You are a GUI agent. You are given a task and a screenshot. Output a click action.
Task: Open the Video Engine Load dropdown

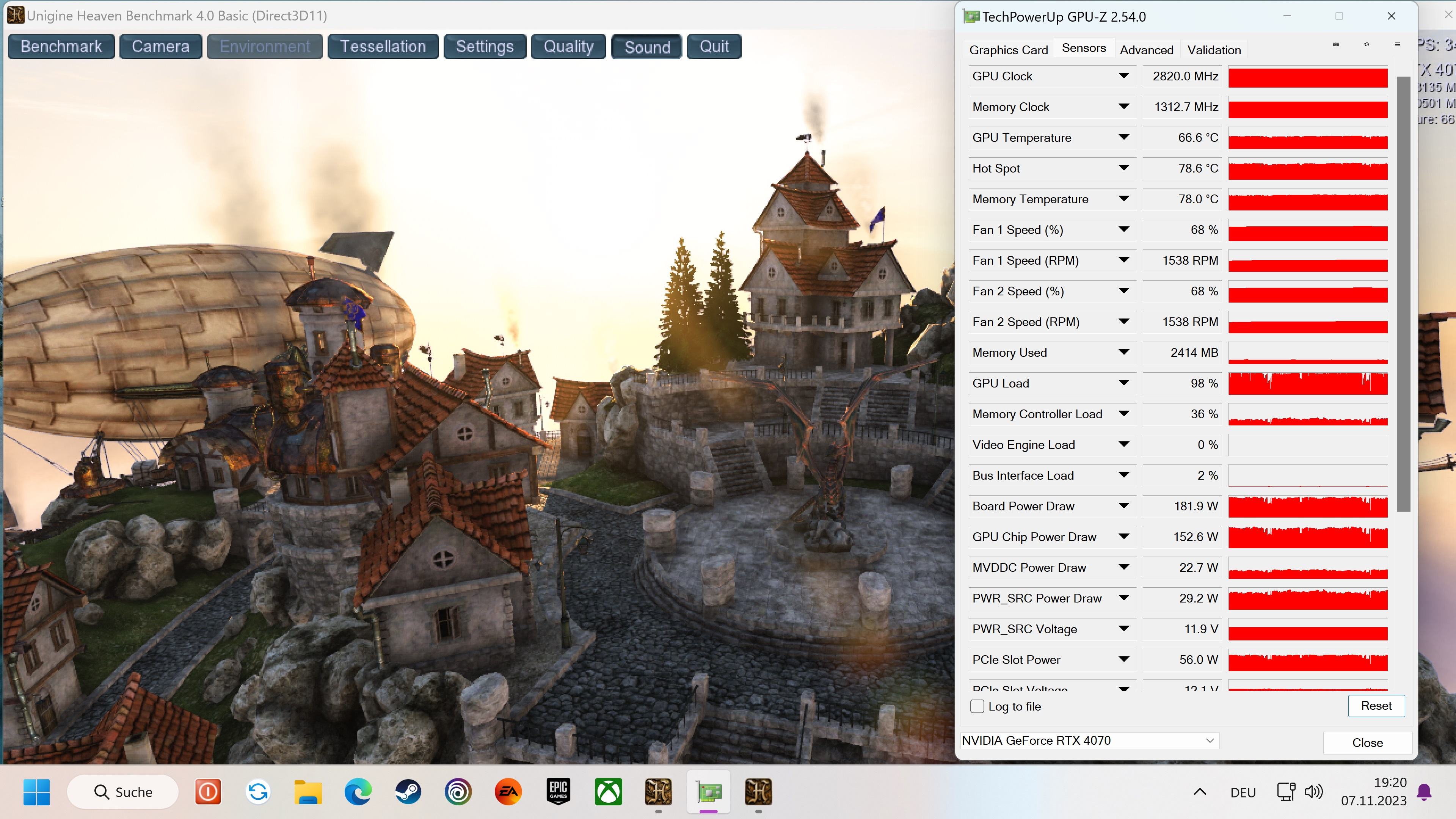click(x=1123, y=444)
